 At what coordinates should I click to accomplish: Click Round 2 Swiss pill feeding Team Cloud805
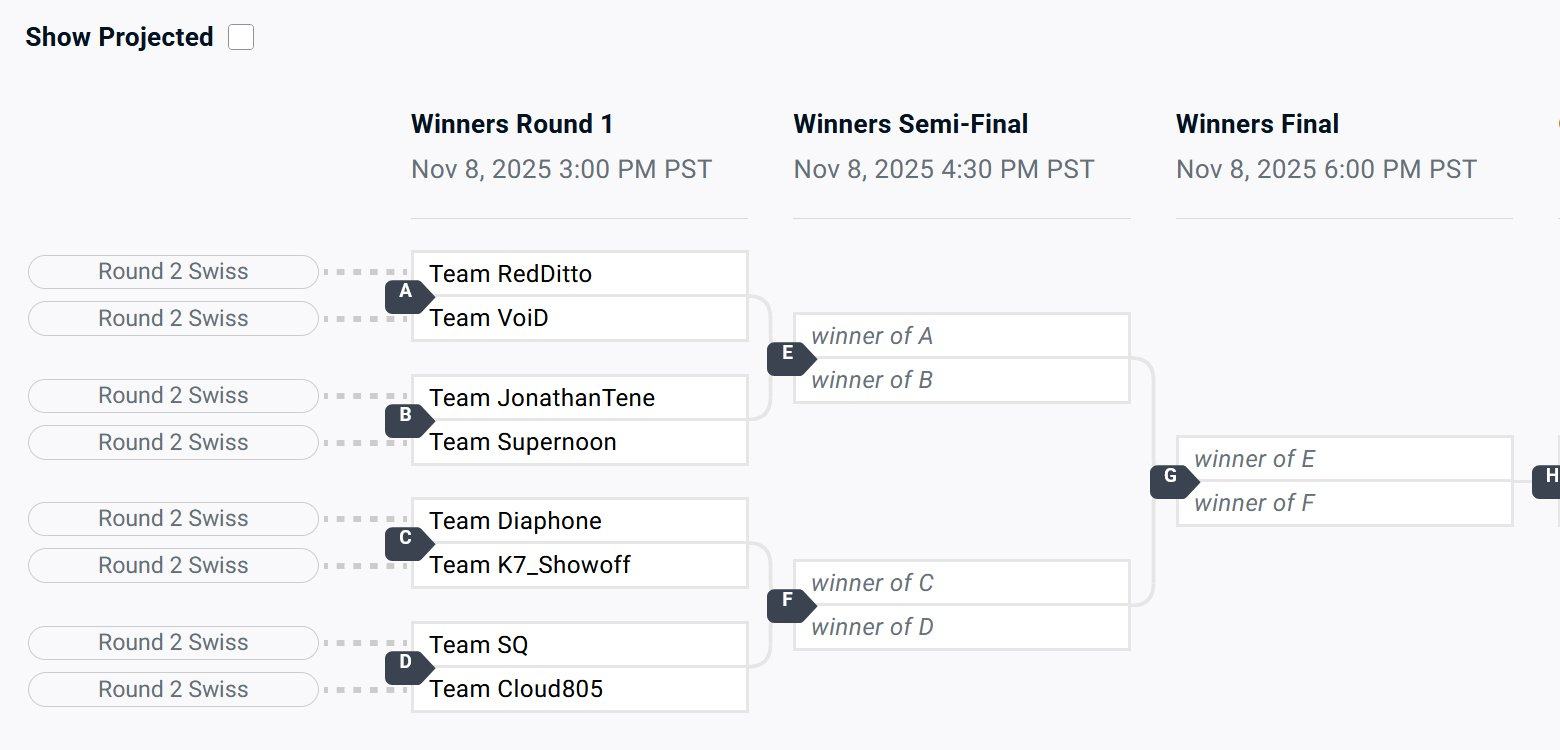click(x=173, y=689)
